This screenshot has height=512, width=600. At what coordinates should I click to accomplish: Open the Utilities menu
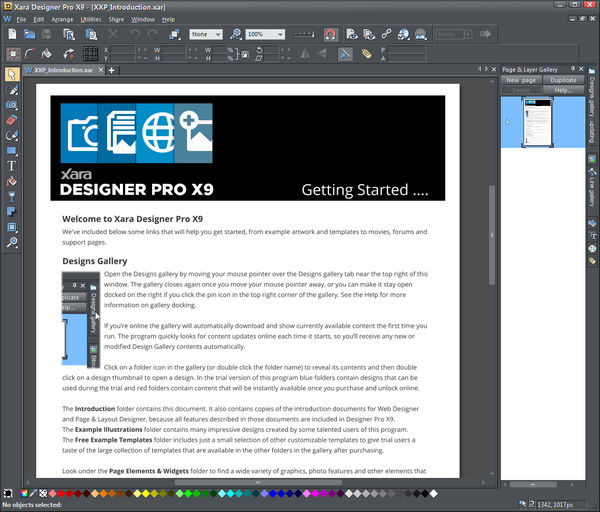(91, 20)
